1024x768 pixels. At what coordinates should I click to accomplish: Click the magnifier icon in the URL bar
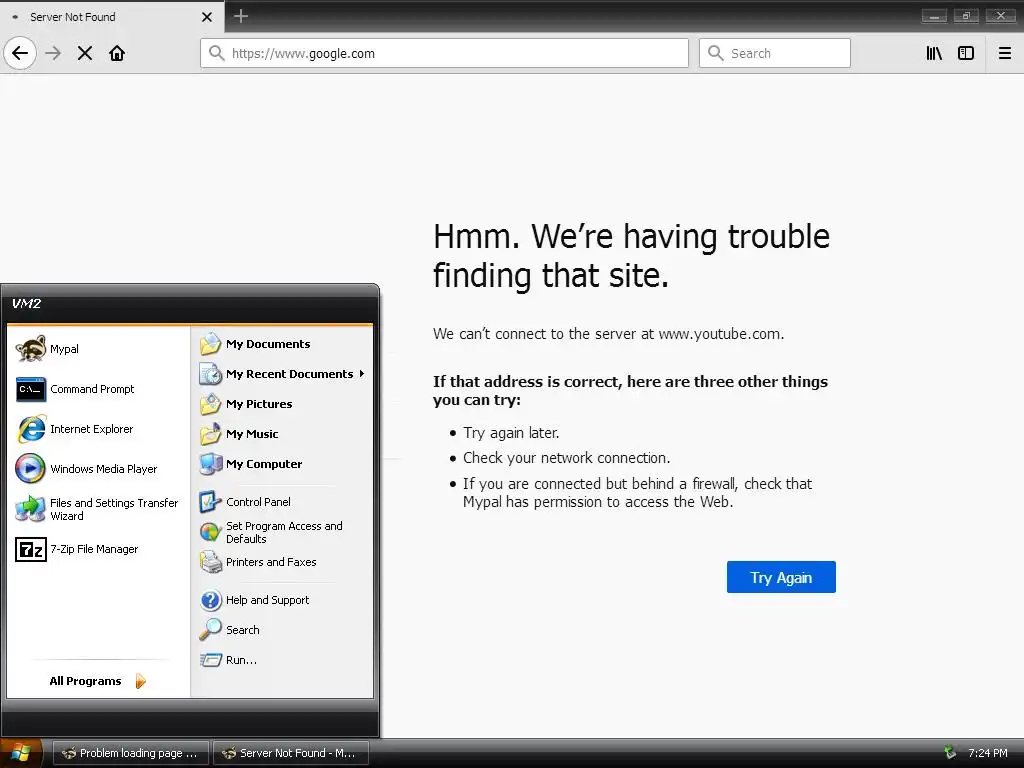[x=217, y=53]
